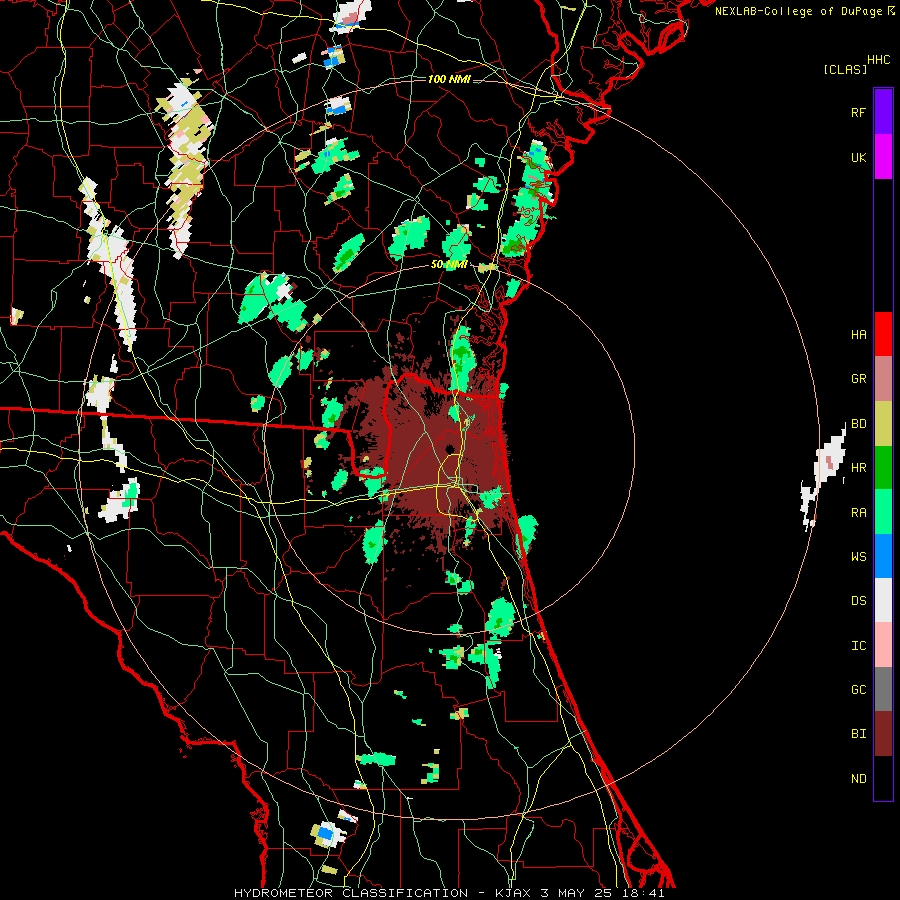Click the black radar site dot
Viewport: 900px width, 900px height.
click(x=449, y=449)
